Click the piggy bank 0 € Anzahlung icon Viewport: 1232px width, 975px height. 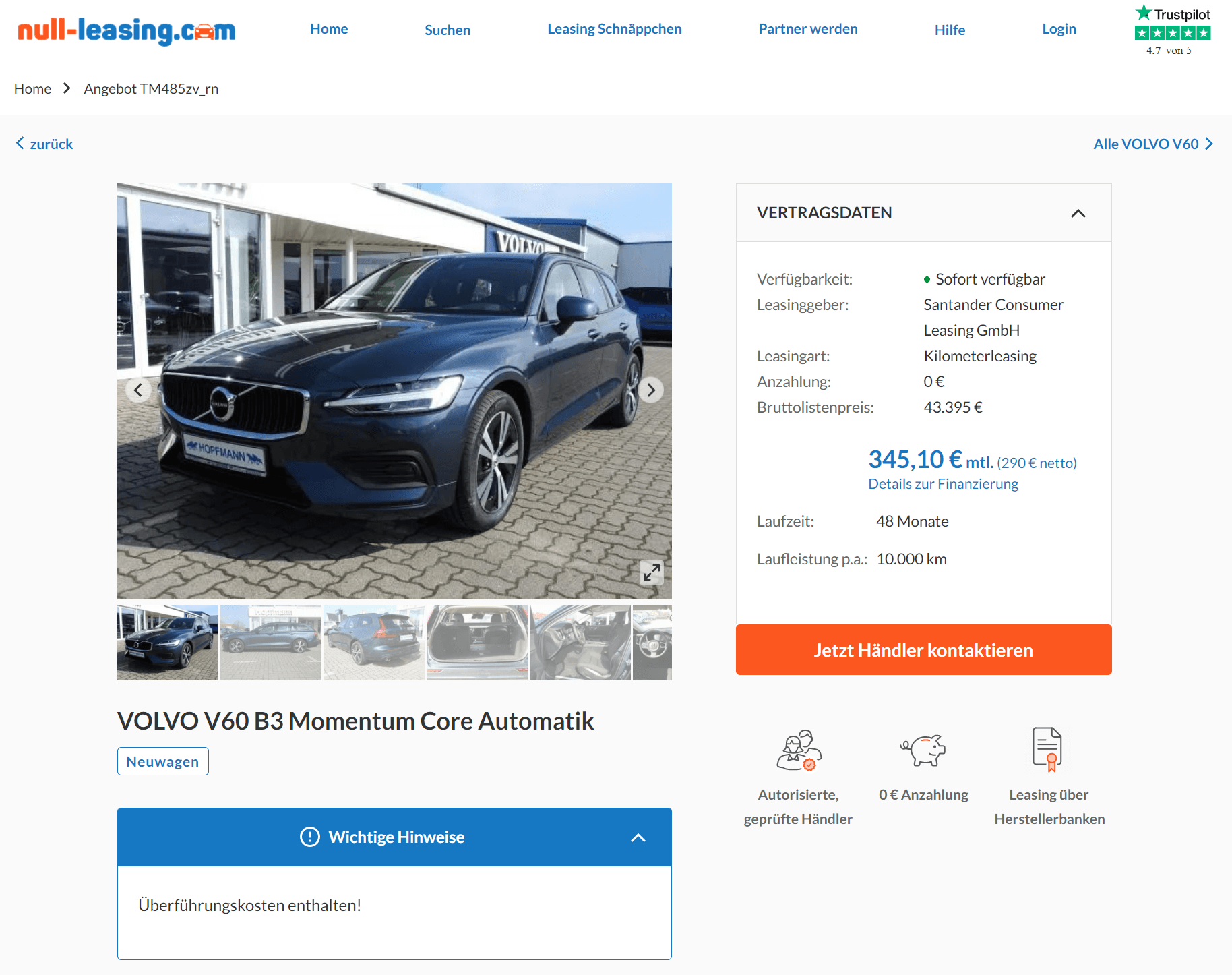pos(923,750)
